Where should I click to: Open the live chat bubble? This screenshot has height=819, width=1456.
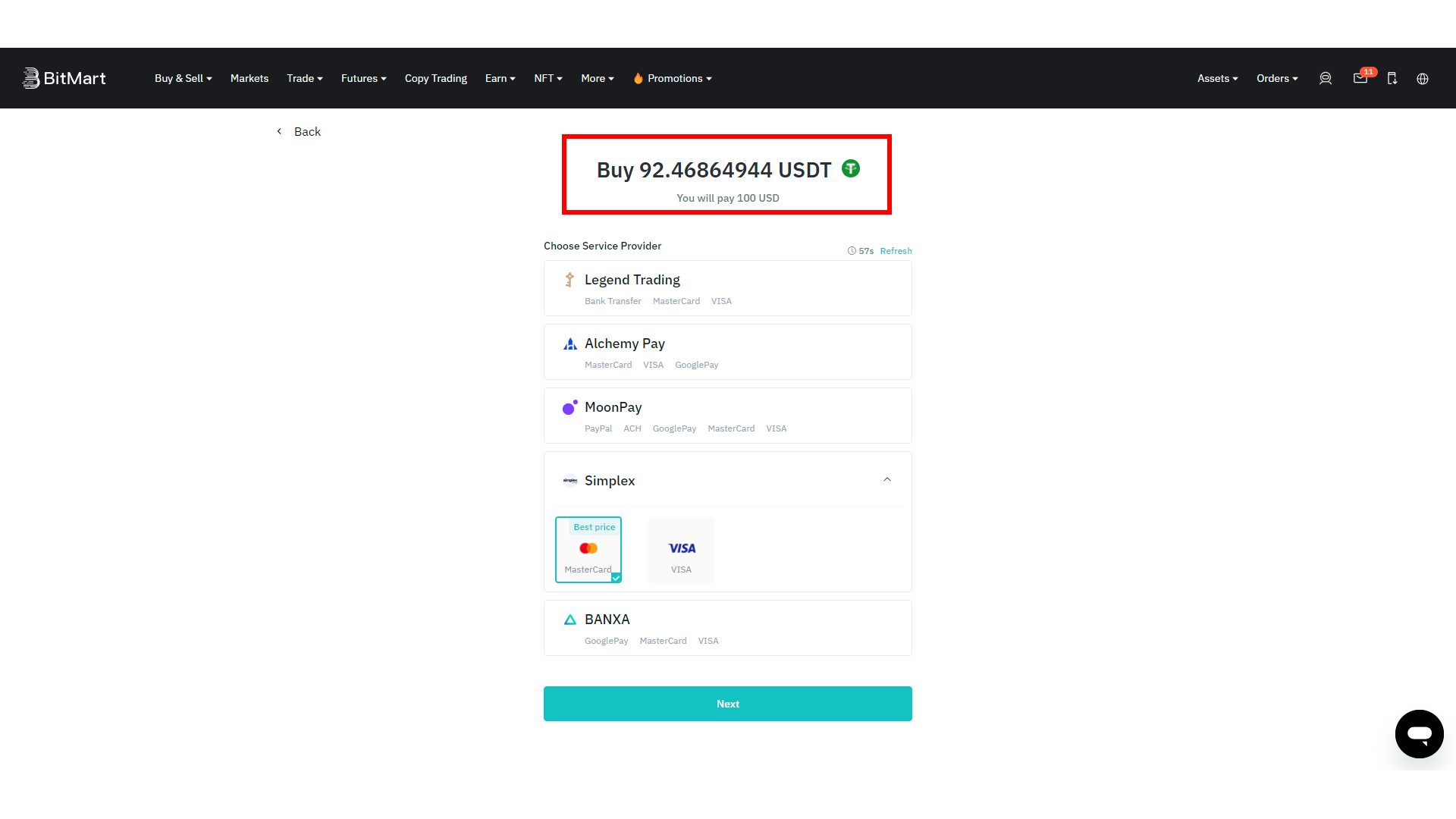[1419, 734]
